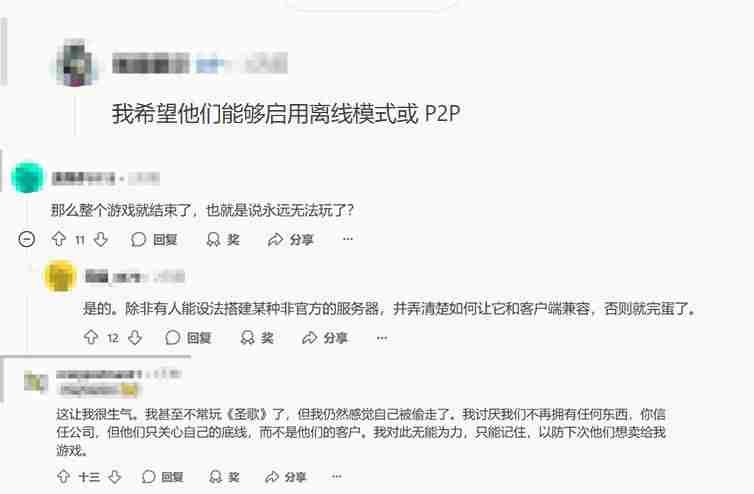Open more options on the bottom comment

337,477
